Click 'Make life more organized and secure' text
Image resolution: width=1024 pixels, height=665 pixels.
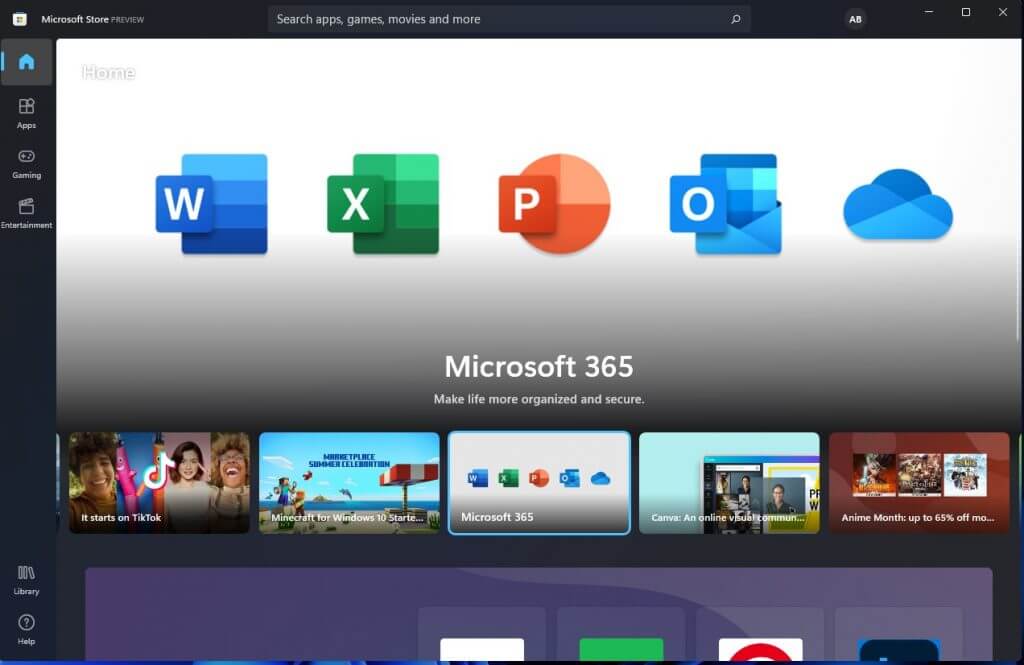click(x=539, y=399)
